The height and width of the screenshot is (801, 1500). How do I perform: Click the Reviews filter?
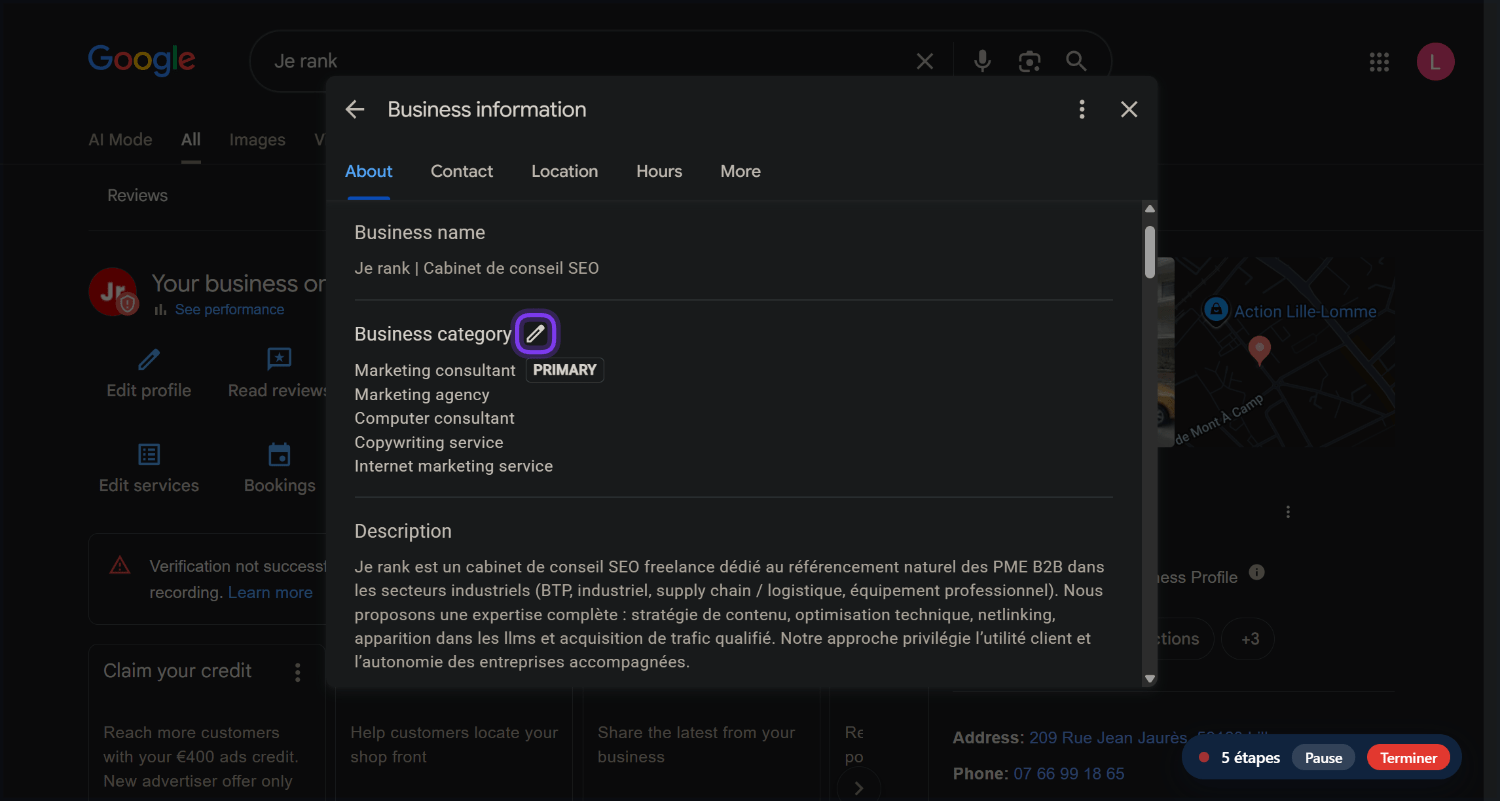(138, 195)
